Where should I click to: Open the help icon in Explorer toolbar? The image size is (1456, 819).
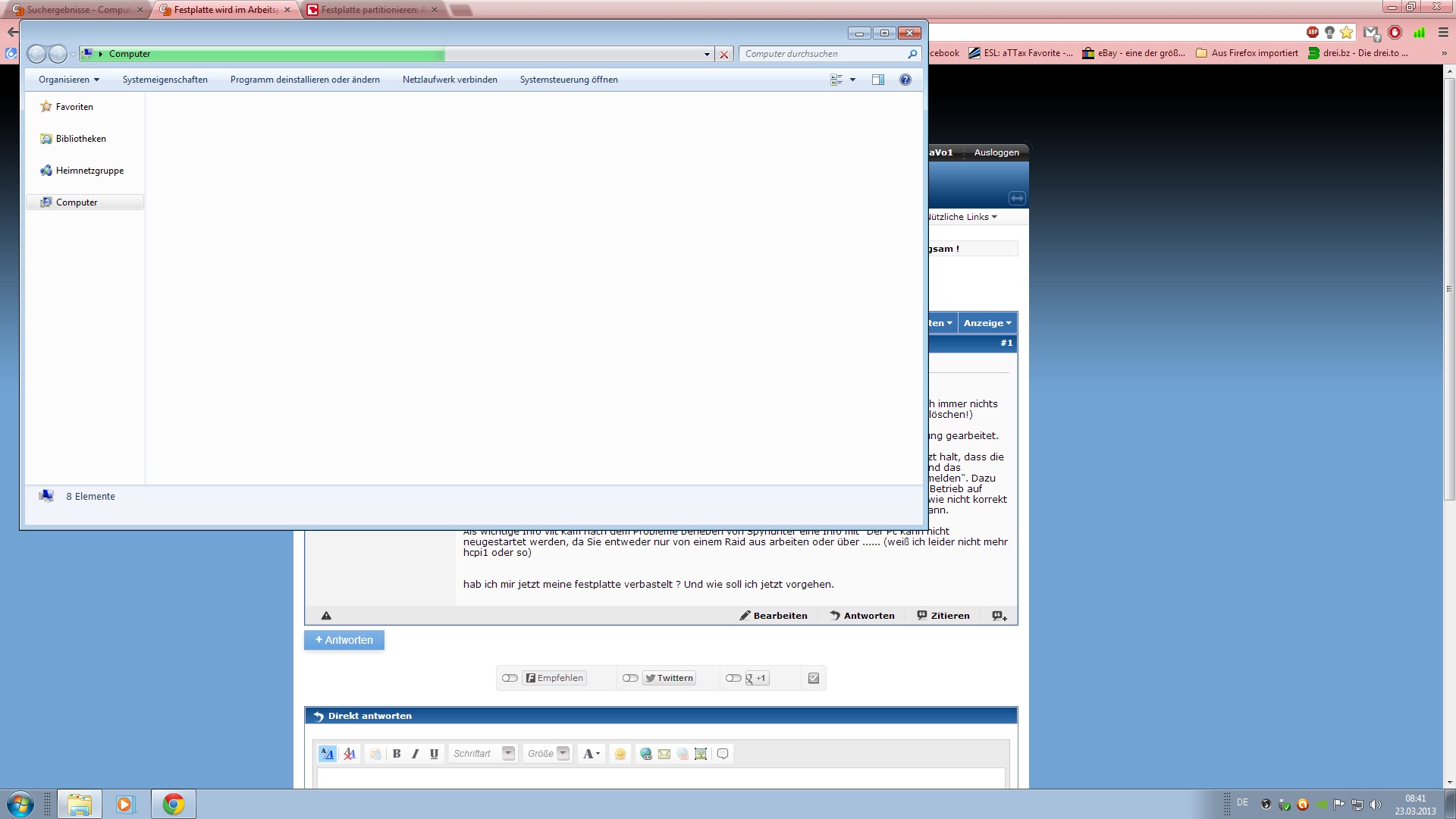click(x=905, y=80)
